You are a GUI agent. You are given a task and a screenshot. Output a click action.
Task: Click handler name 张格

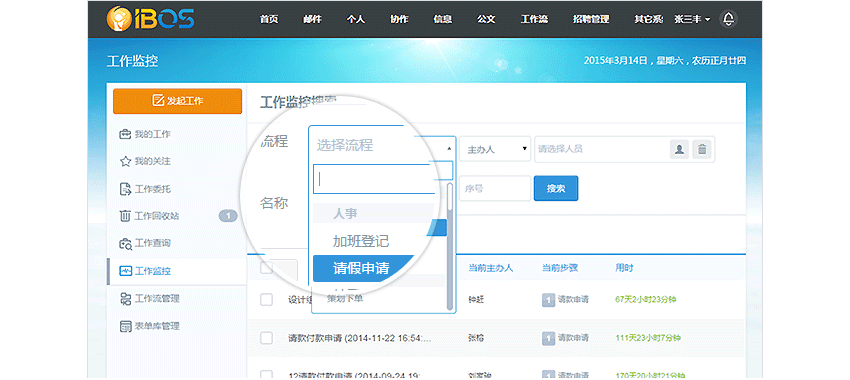[x=476, y=338]
